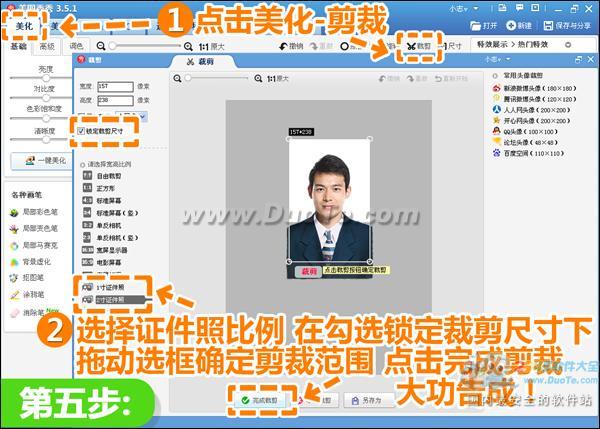
Task: Open the 背景虚化 background blur tool
Action: 31,262
